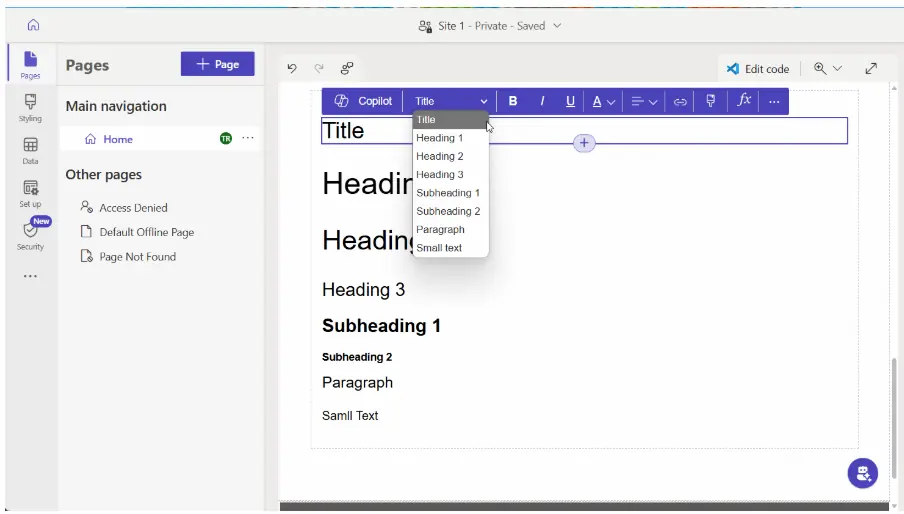Open the Edit code button
This screenshot has height=514, width=904.
tap(758, 69)
